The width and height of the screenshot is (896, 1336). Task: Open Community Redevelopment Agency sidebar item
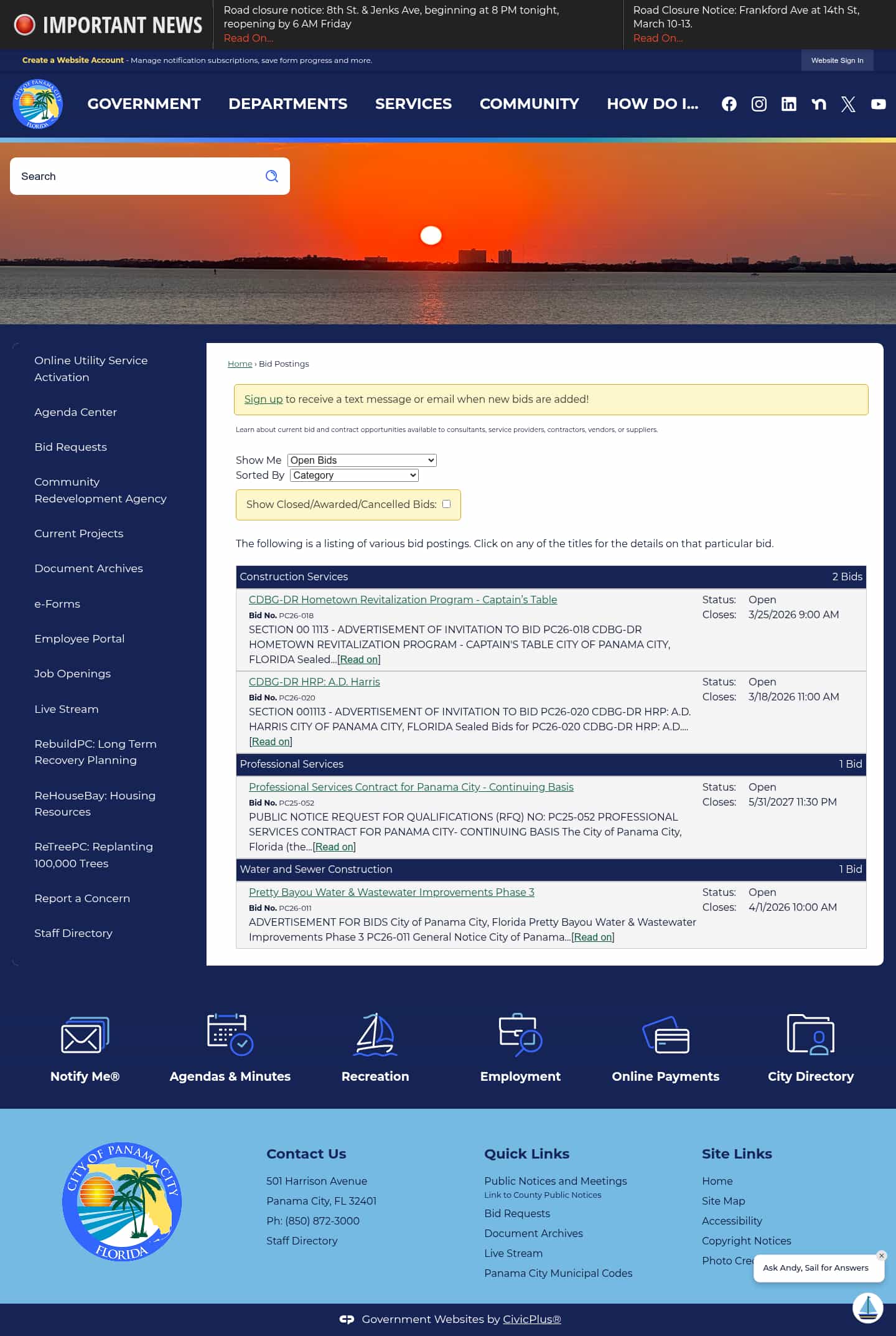pos(100,490)
